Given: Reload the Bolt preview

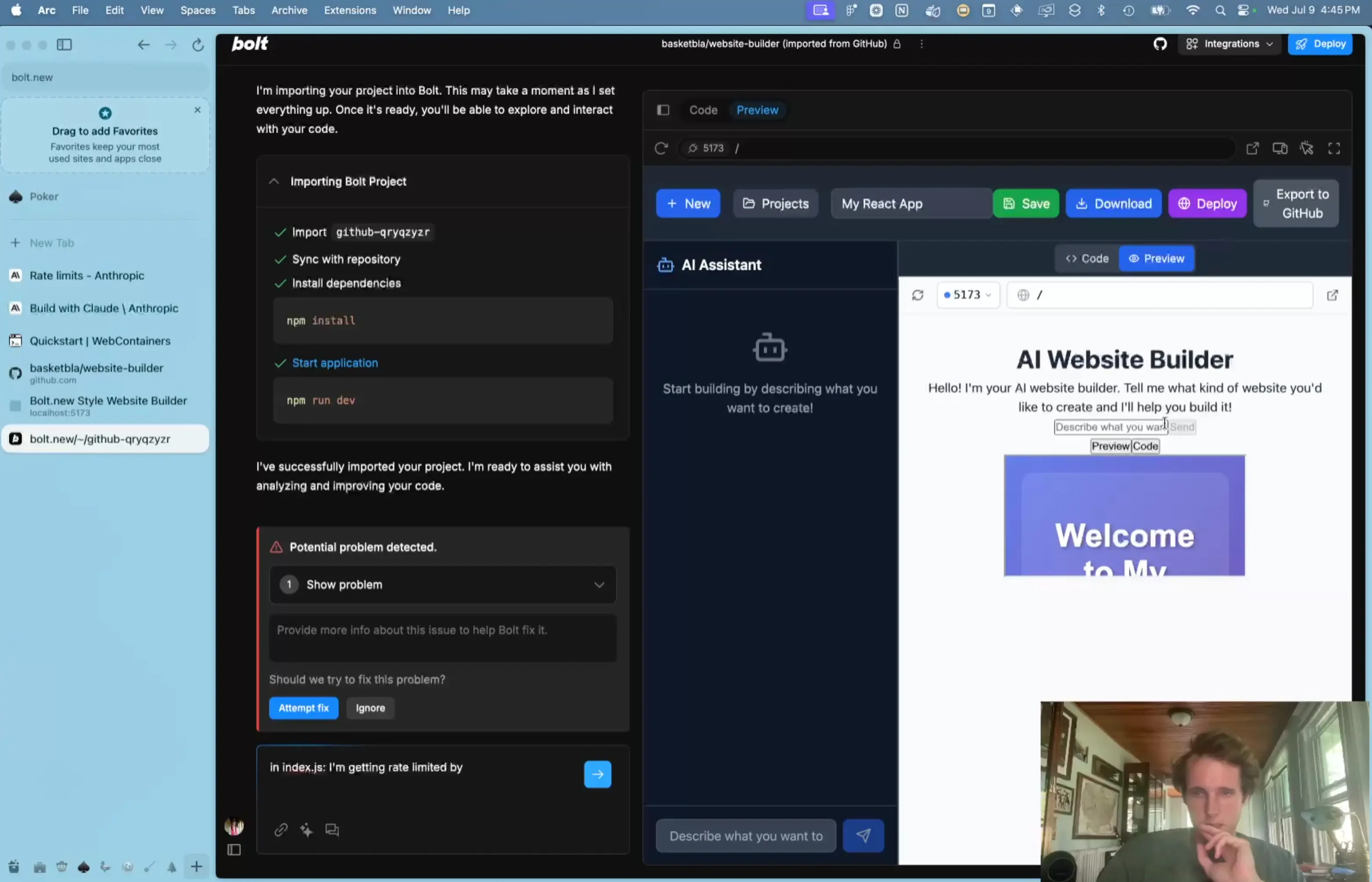Looking at the screenshot, I should click(661, 148).
